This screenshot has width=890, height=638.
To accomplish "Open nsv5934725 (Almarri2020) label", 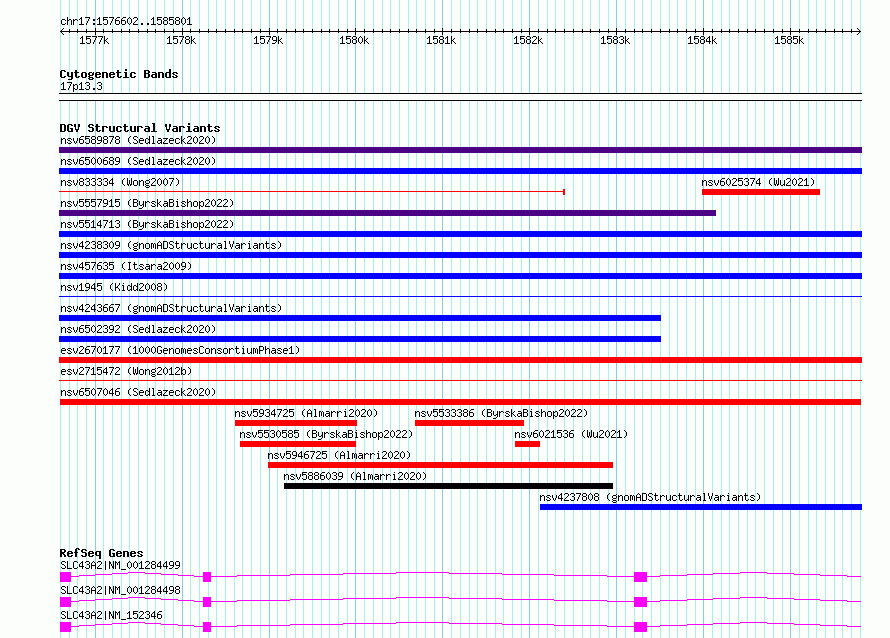I will pyautogui.click(x=306, y=413).
